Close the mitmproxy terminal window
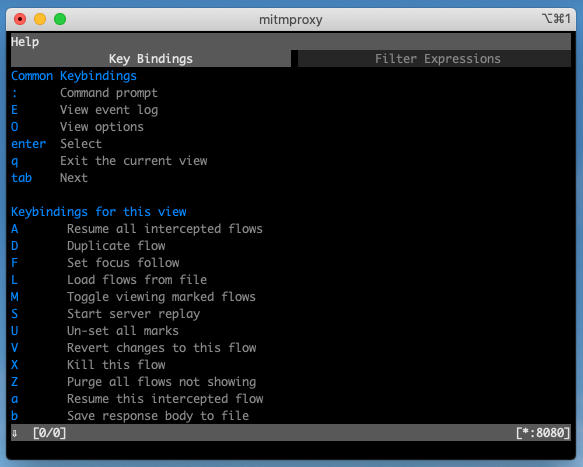 coord(20,19)
